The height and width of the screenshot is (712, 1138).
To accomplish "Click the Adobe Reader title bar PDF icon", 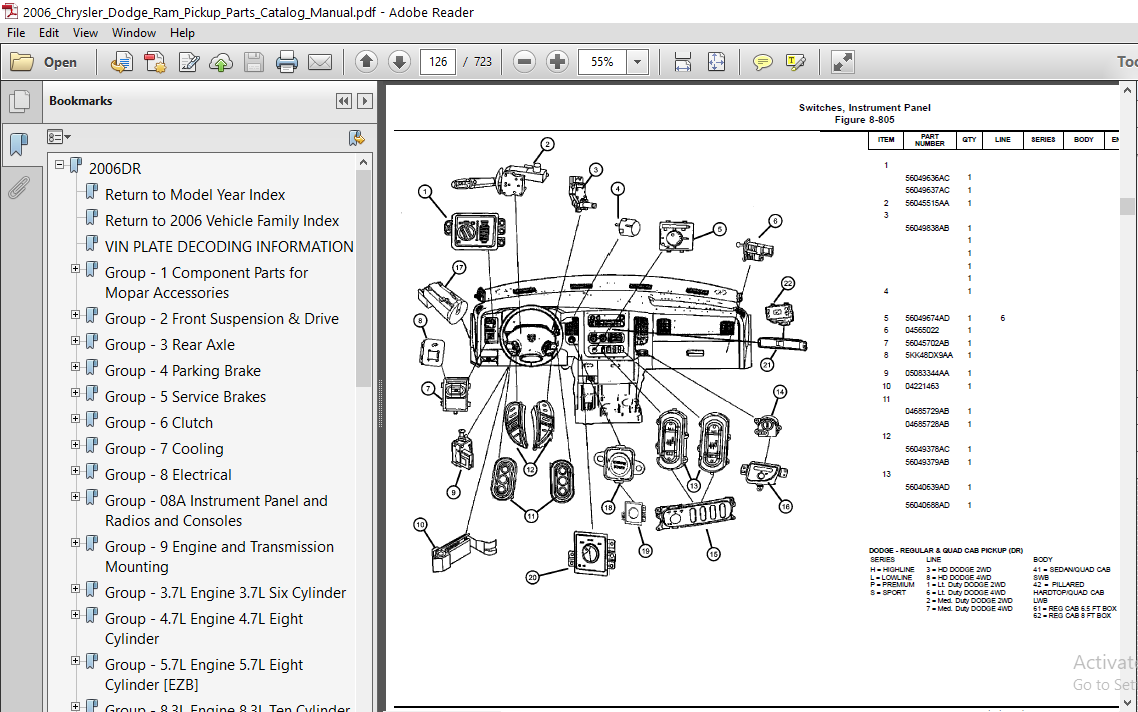I will point(10,12).
